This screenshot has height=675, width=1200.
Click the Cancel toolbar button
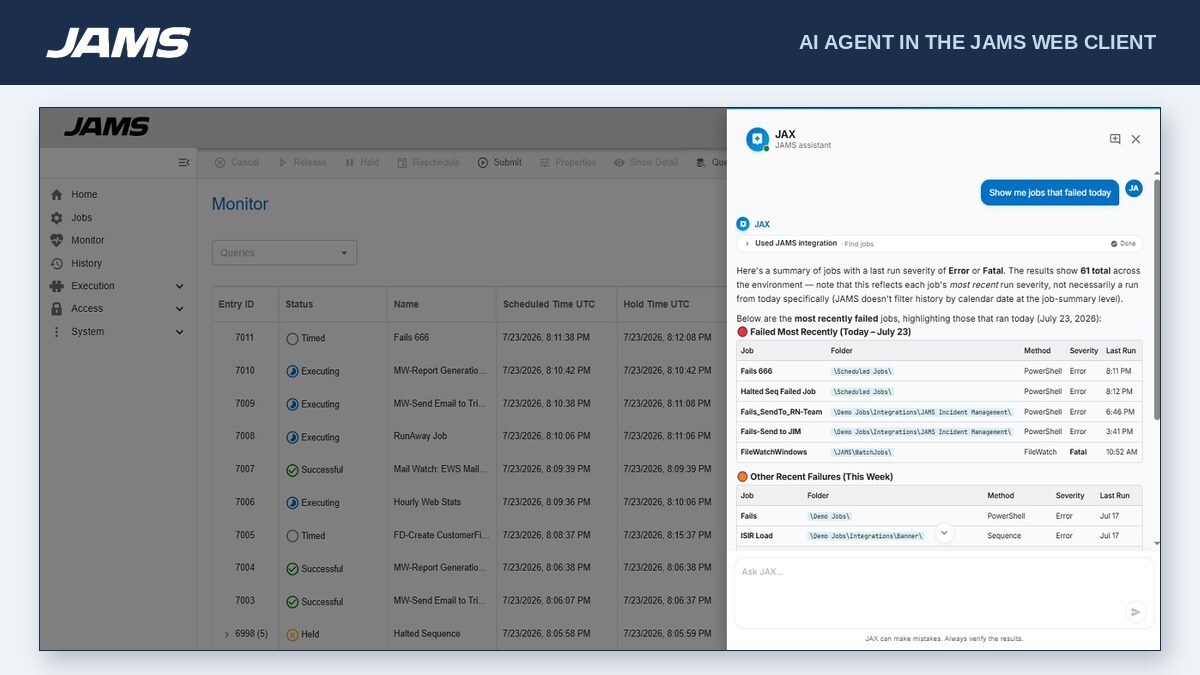(x=236, y=162)
